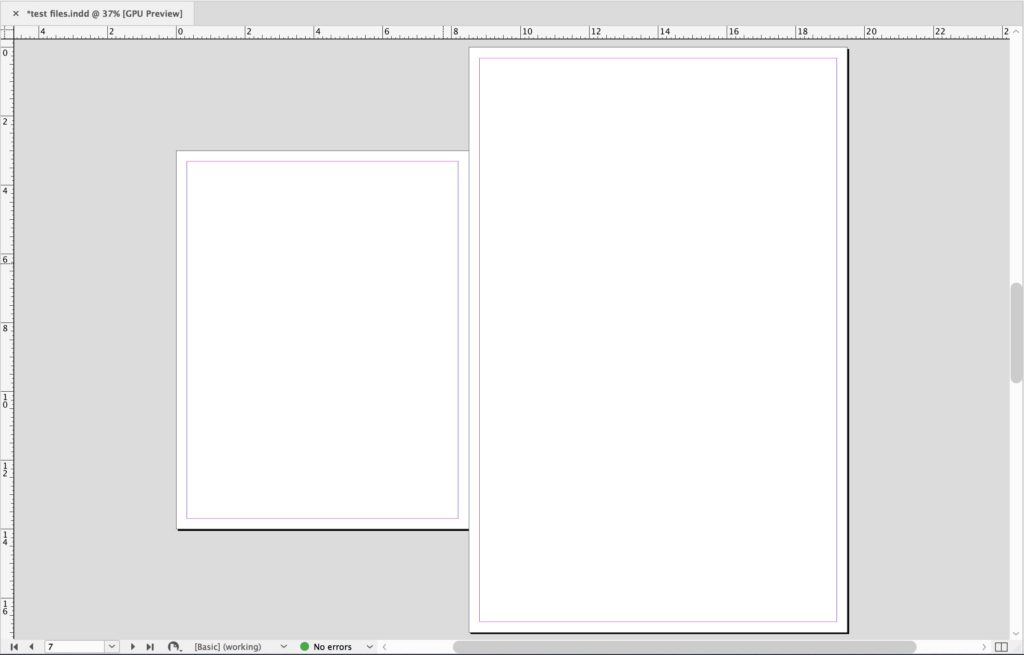
Task: Open the [Basic] (working) preflight profile dropdown
Action: point(283,646)
